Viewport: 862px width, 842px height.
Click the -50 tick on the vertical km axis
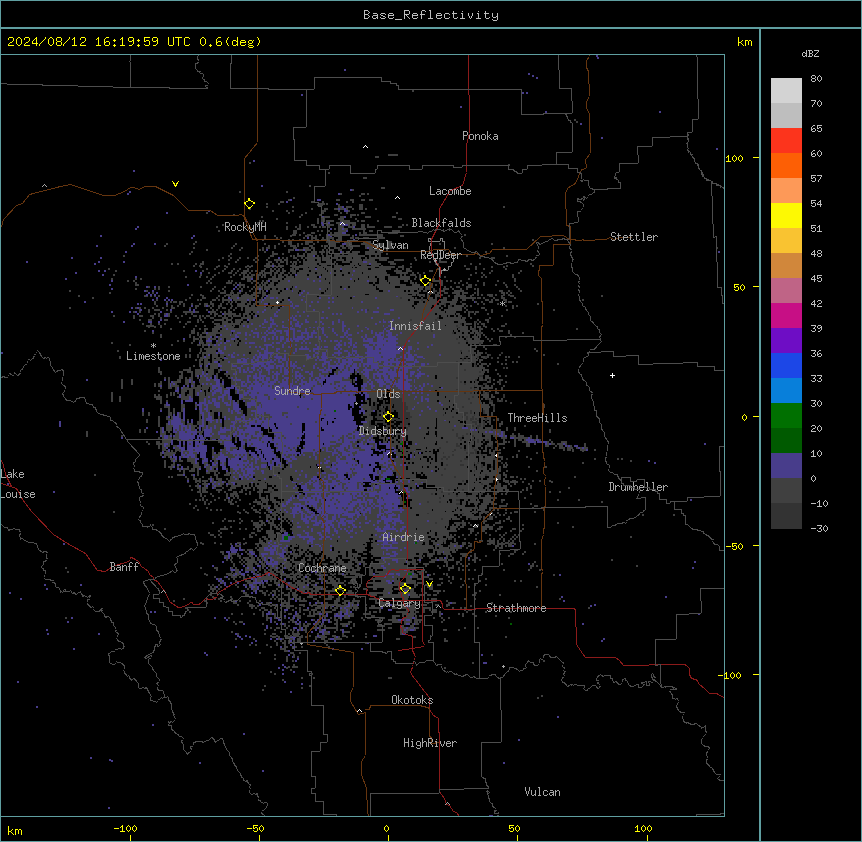point(734,546)
